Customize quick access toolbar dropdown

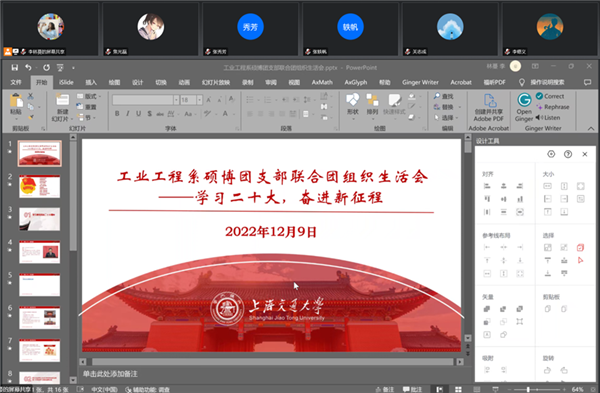[73, 68]
